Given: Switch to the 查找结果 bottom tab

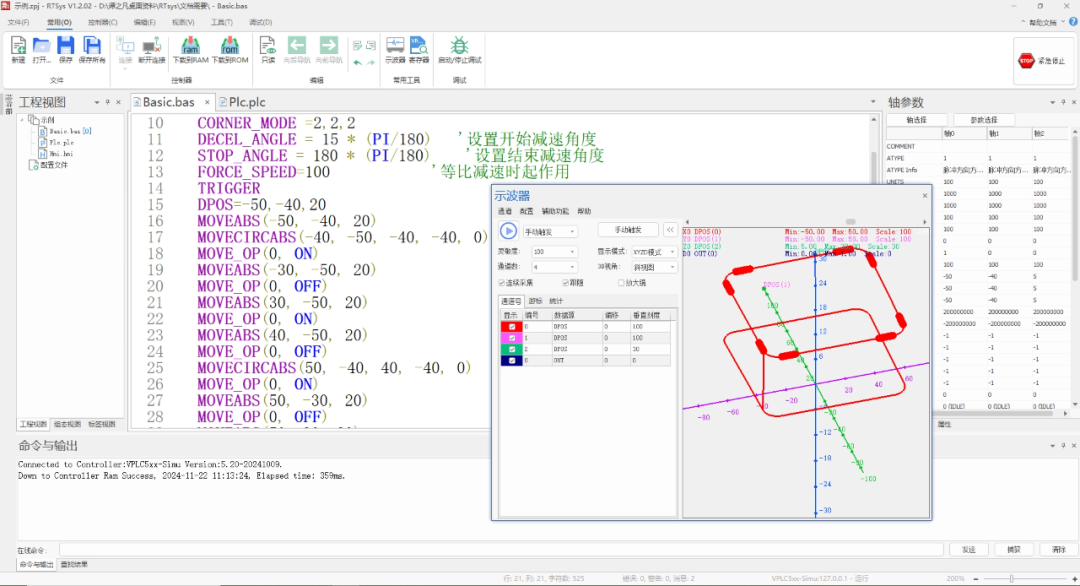Looking at the screenshot, I should tap(74, 565).
